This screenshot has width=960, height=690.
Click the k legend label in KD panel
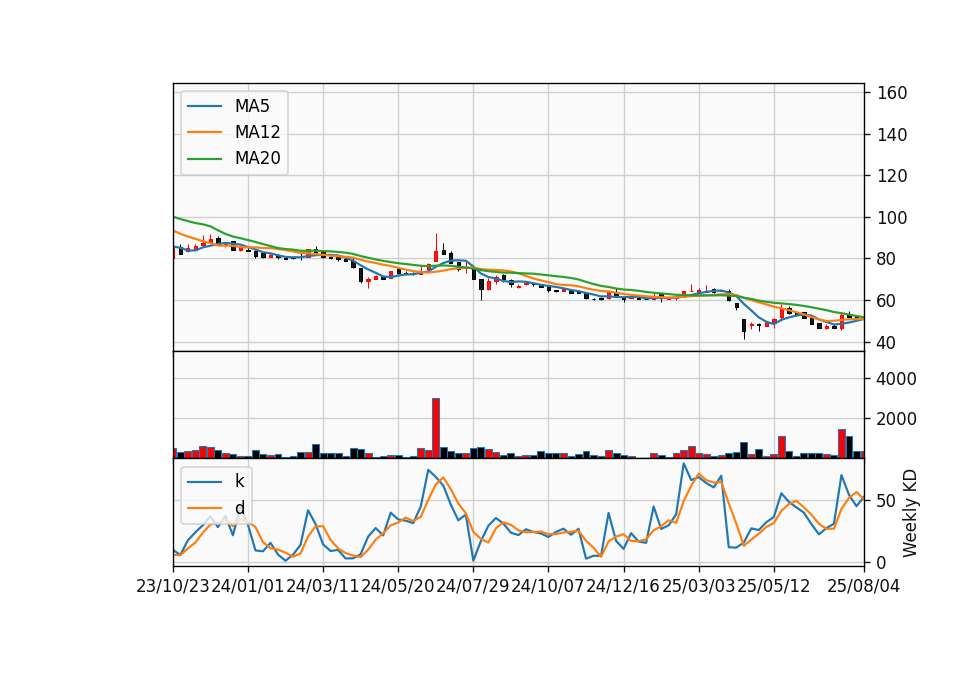click(x=239, y=481)
